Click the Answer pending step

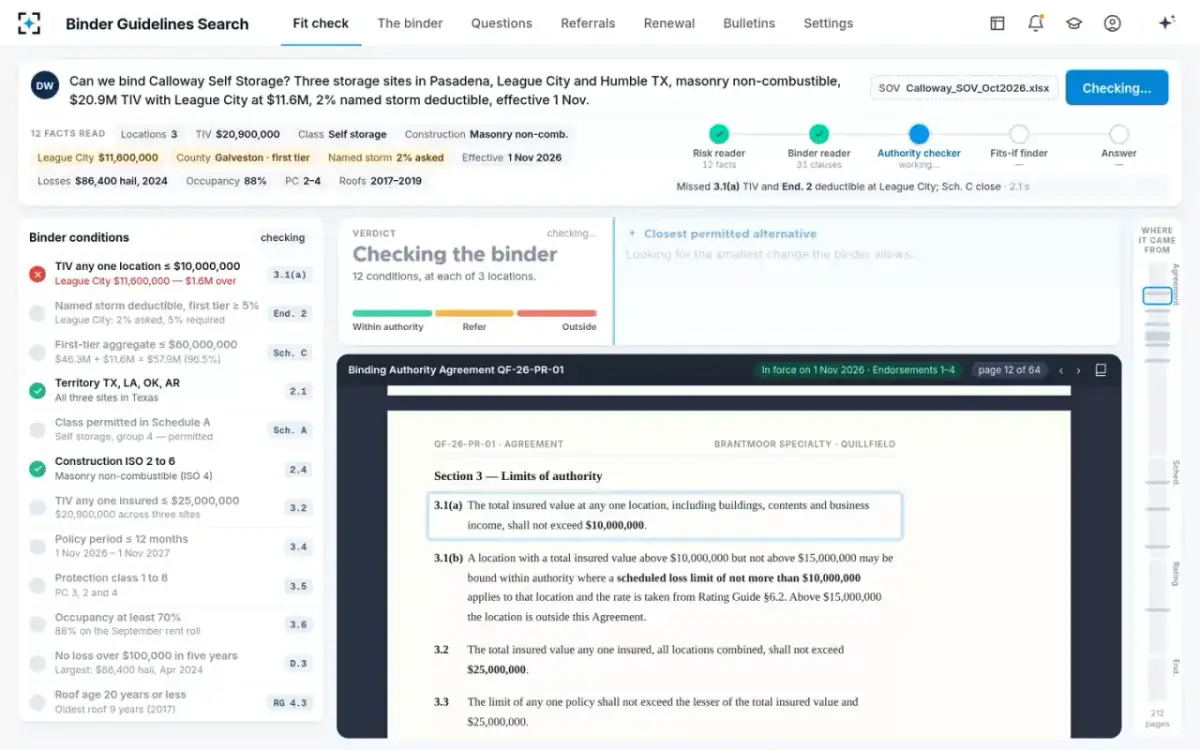(1119, 134)
